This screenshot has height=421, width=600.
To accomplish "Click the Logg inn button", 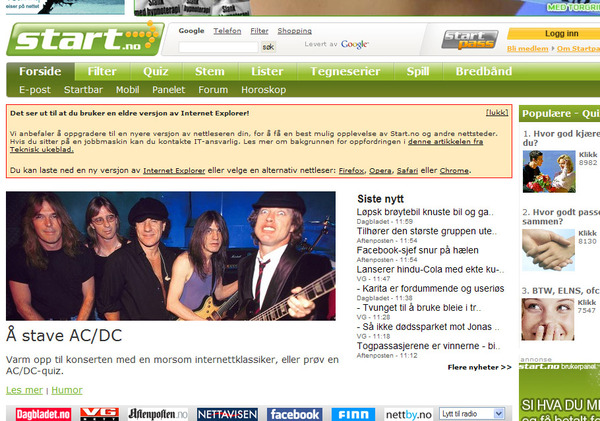I will point(554,34).
